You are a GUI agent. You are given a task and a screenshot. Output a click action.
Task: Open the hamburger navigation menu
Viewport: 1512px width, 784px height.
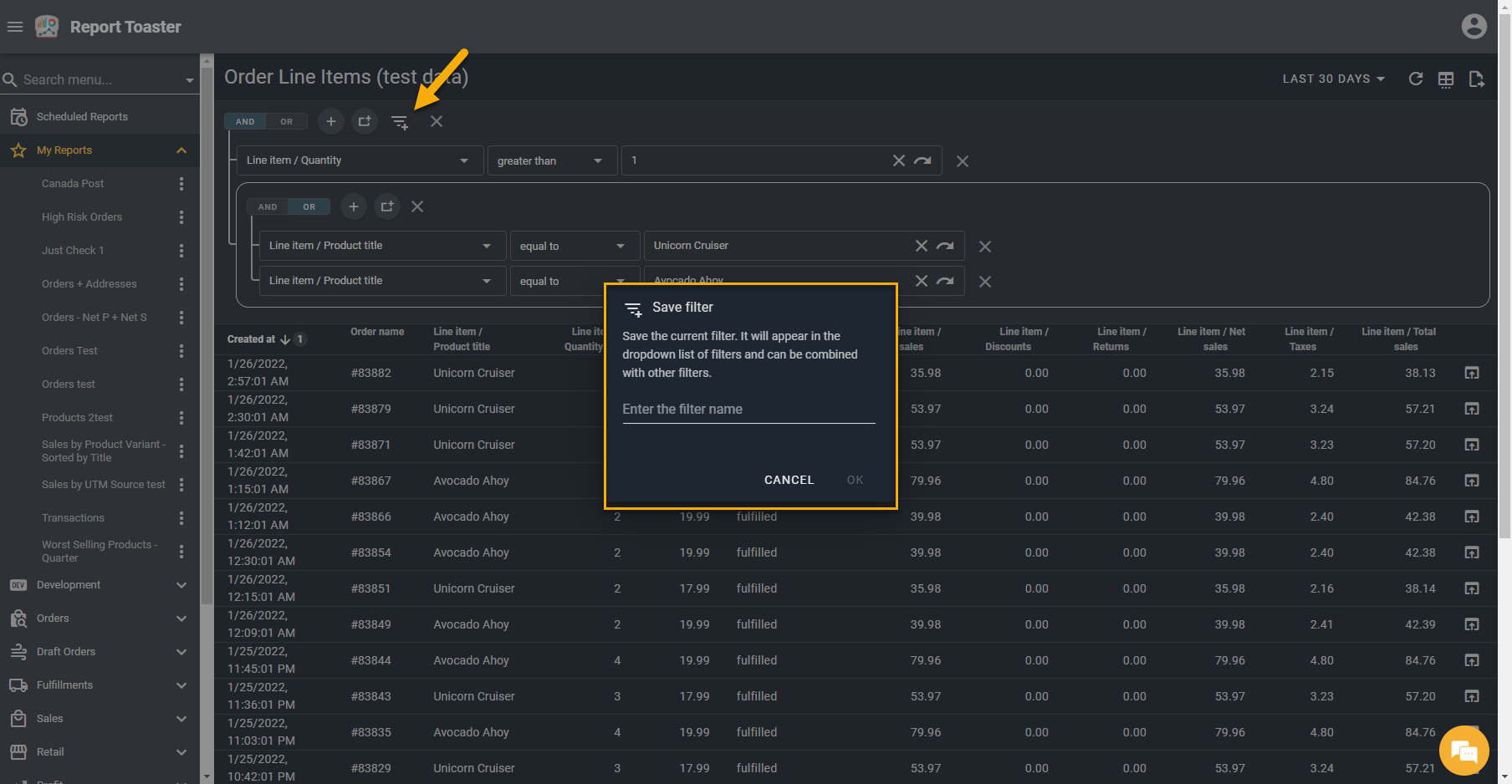[15, 27]
